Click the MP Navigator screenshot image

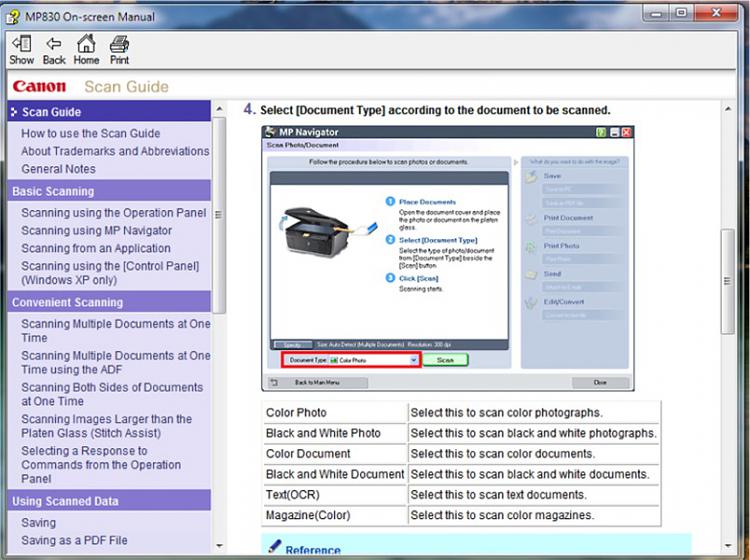coord(448,259)
